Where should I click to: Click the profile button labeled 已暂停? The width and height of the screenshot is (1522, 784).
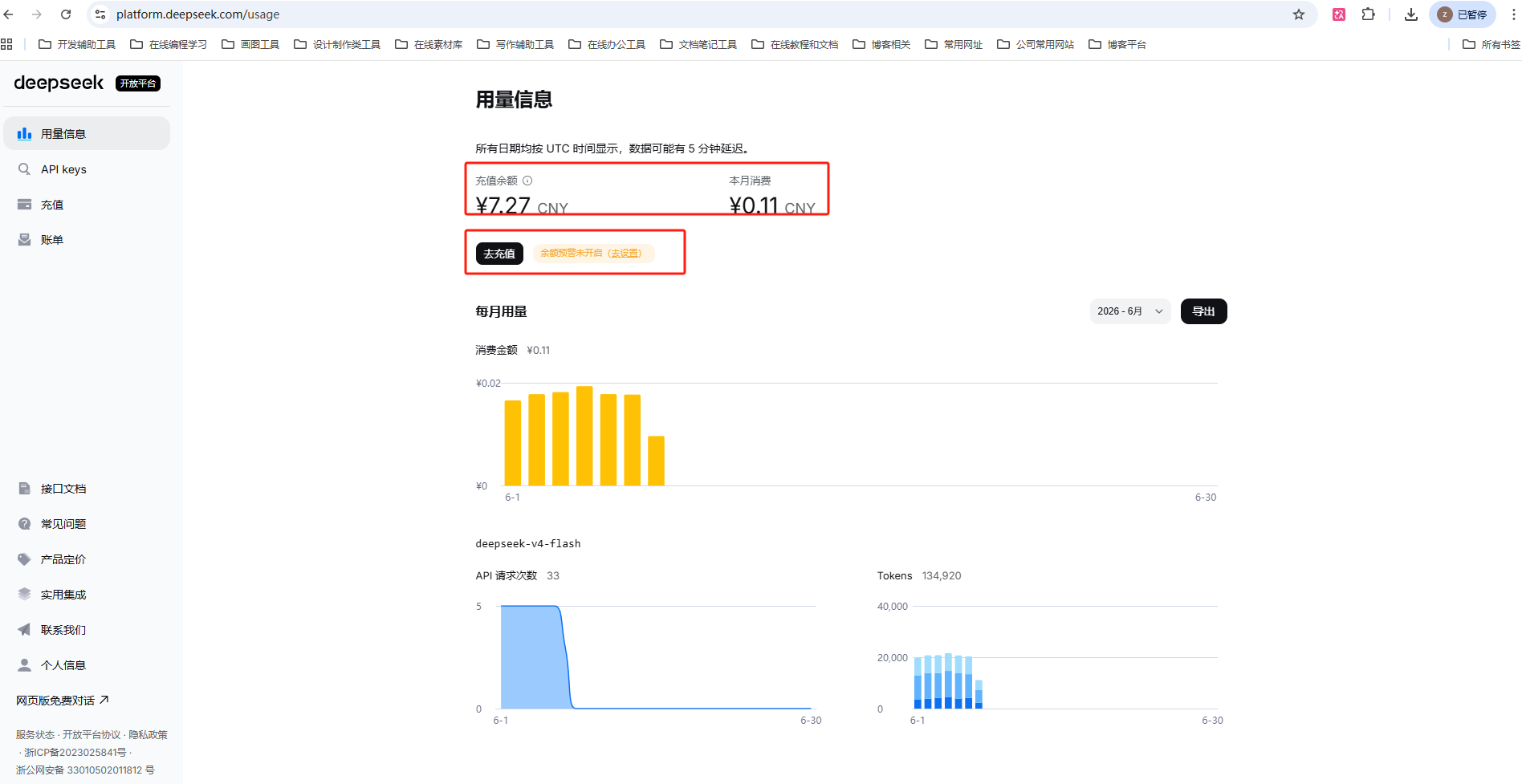click(1461, 14)
